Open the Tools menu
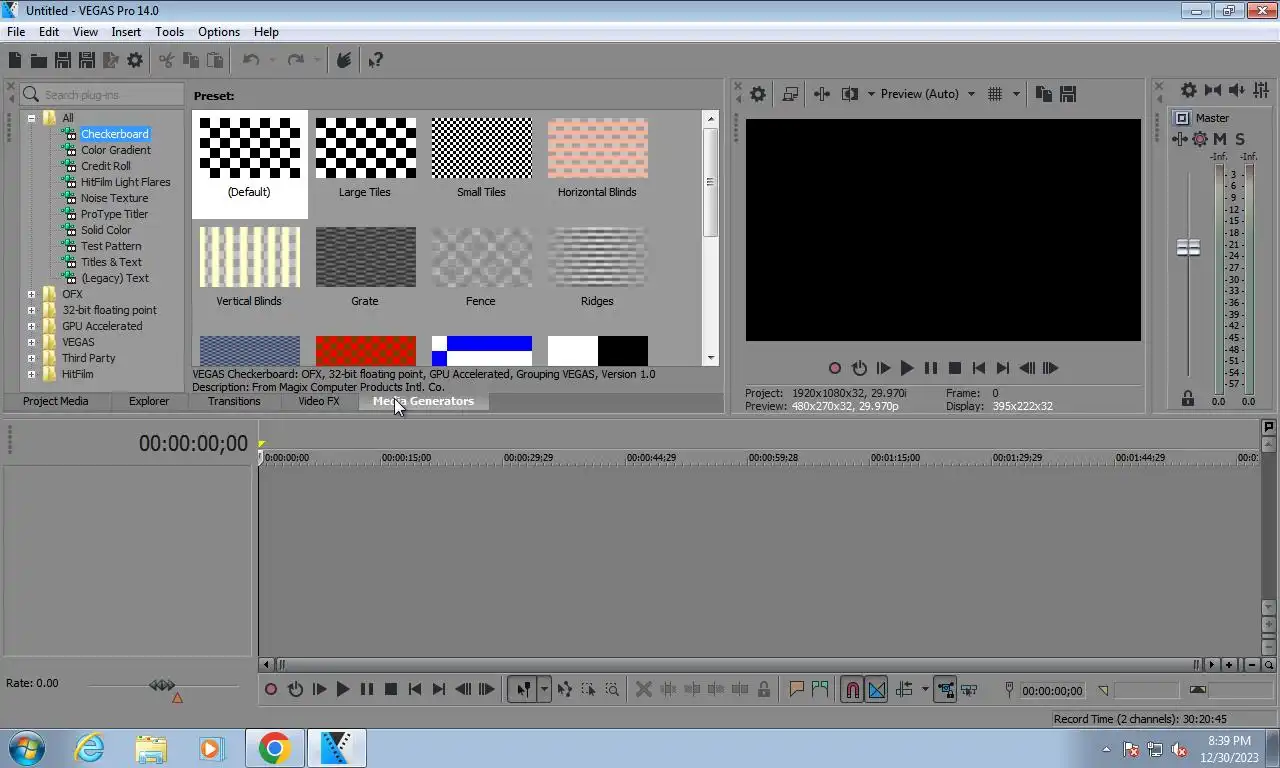Image resolution: width=1280 pixels, height=768 pixels. 169,32
